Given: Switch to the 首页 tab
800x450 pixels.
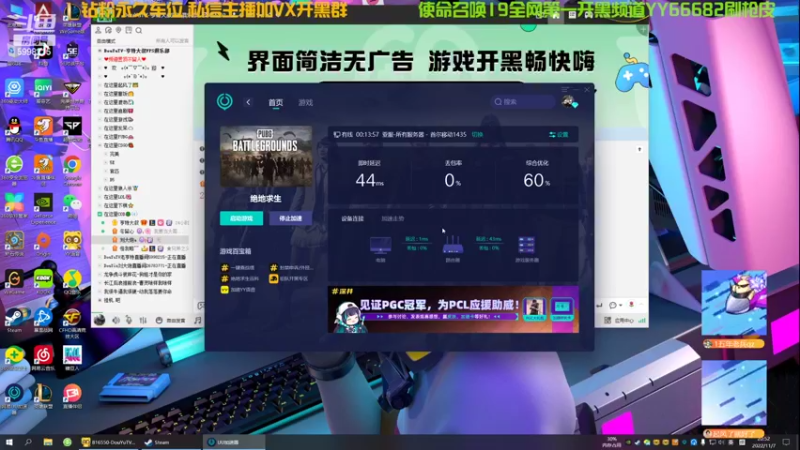Looking at the screenshot, I should tap(276, 103).
